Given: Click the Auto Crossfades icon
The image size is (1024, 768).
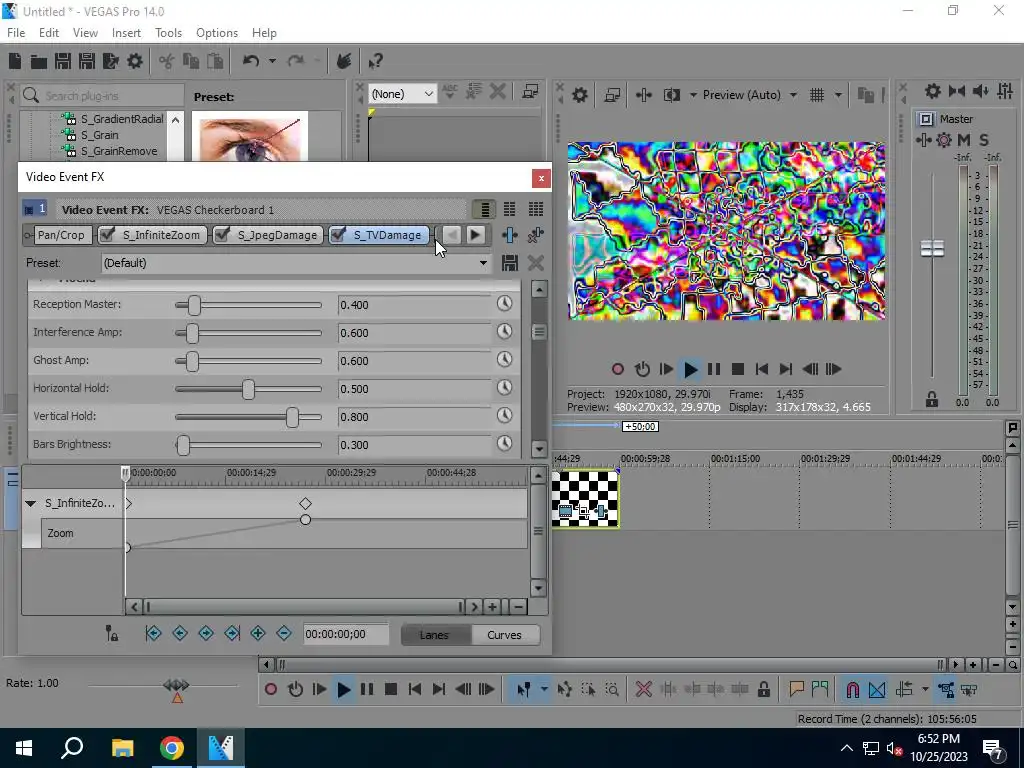Looking at the screenshot, I should click(x=877, y=690).
